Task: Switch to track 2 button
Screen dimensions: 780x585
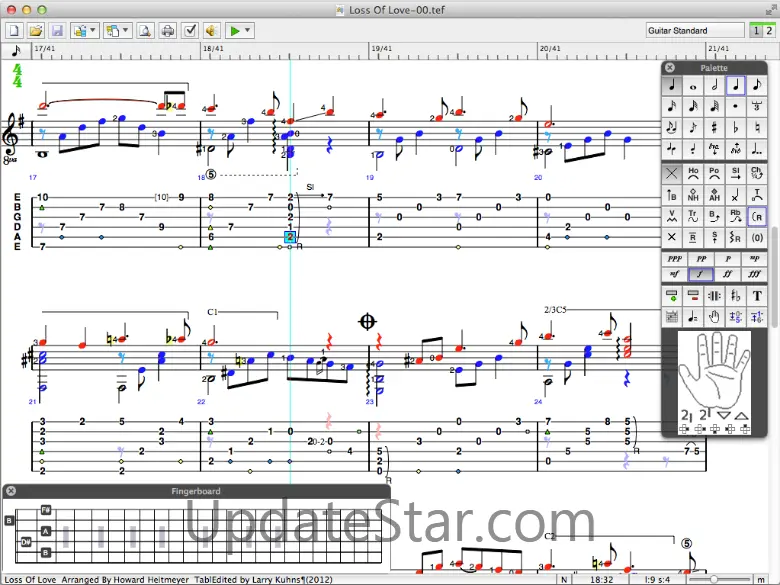Action: click(x=769, y=31)
